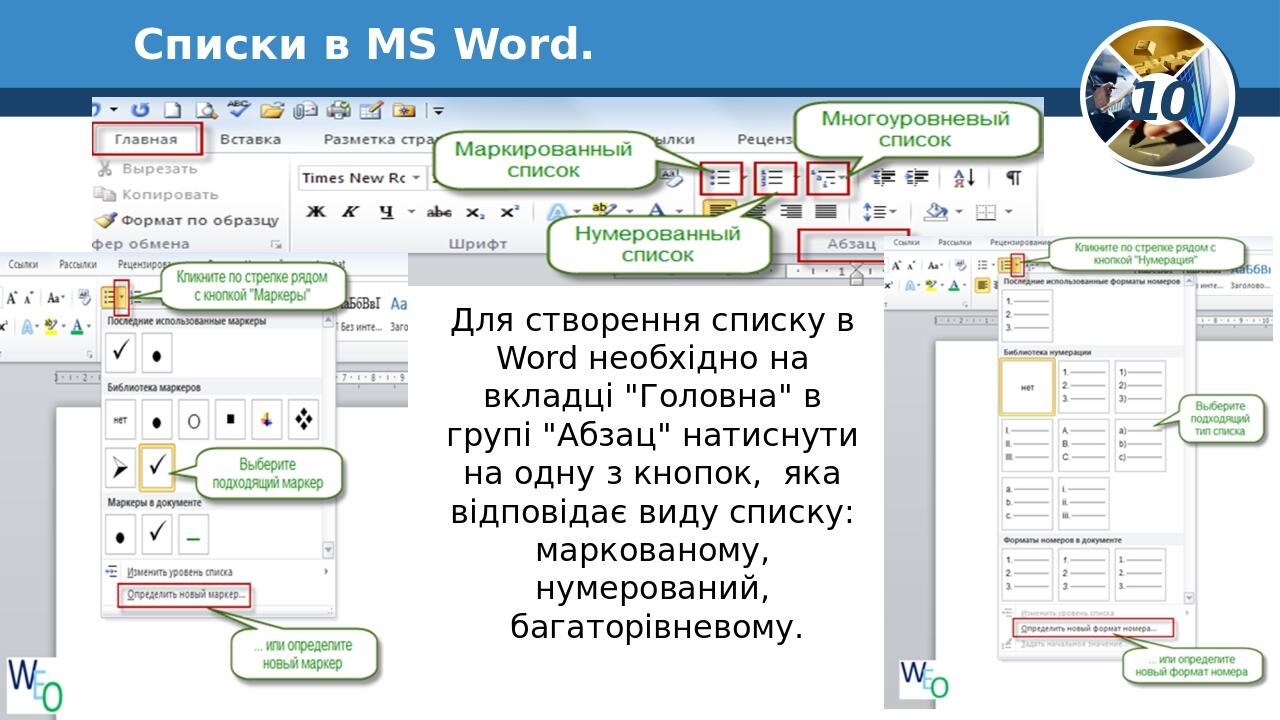Click the print preview magnifier icon
Screen dimensions: 1280x720
tap(206, 110)
